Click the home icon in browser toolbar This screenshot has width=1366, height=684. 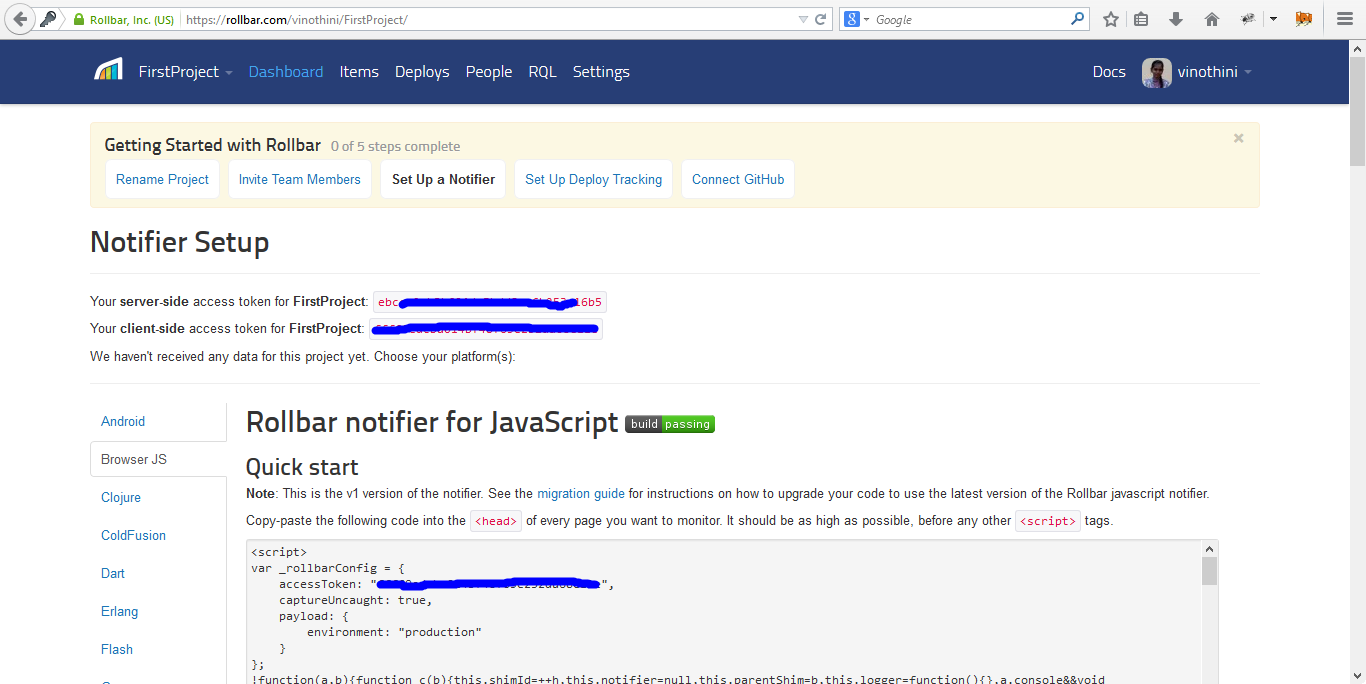(x=1212, y=19)
